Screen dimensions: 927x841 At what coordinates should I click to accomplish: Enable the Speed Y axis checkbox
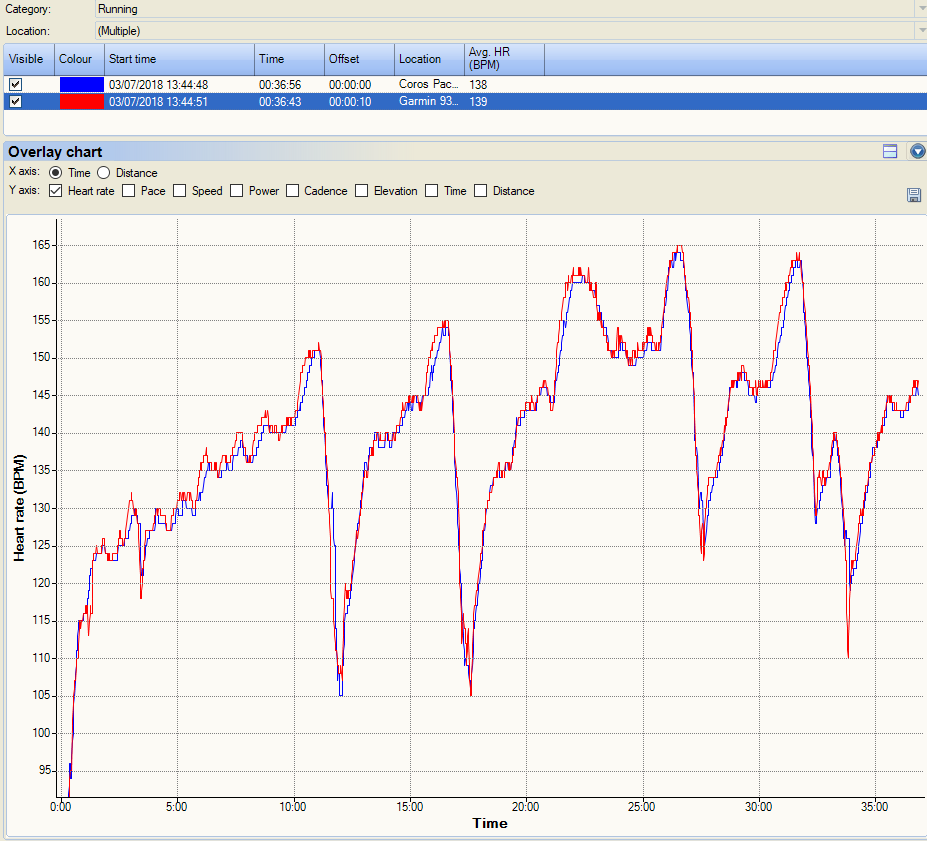coord(180,190)
